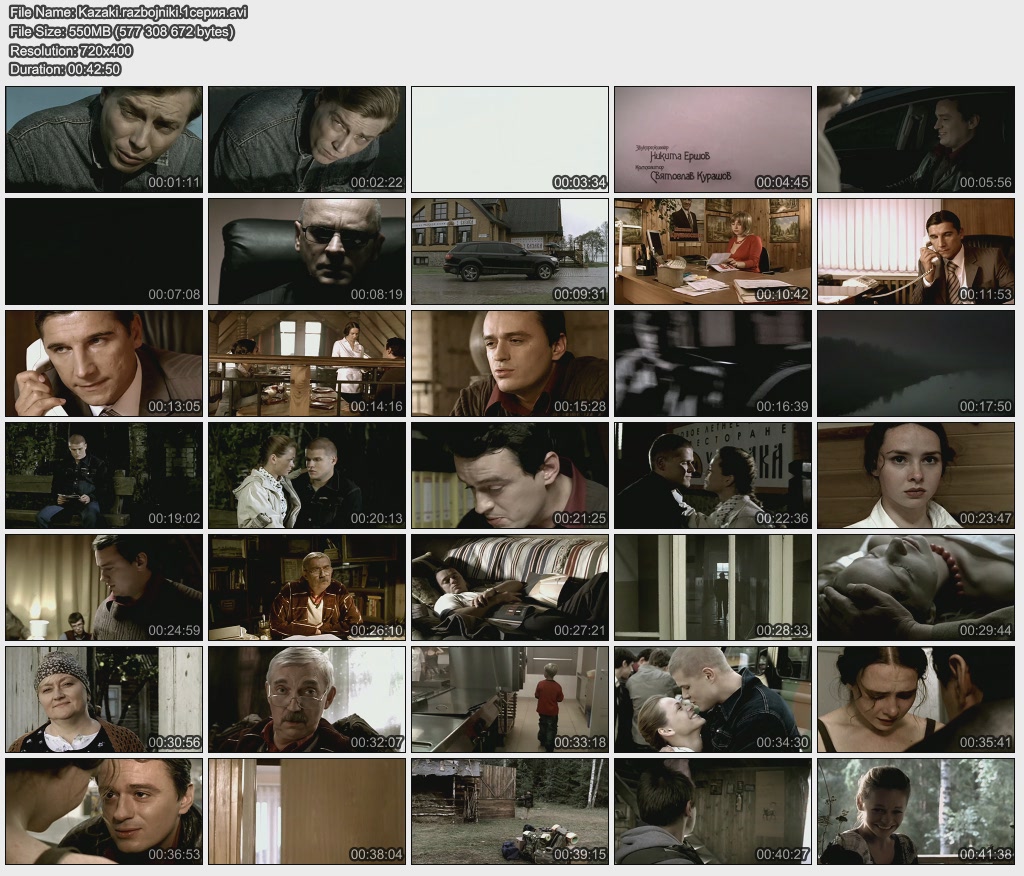1024x876 pixels.
Task: Click the frame stamped 00:36:53
Action: pos(104,811)
